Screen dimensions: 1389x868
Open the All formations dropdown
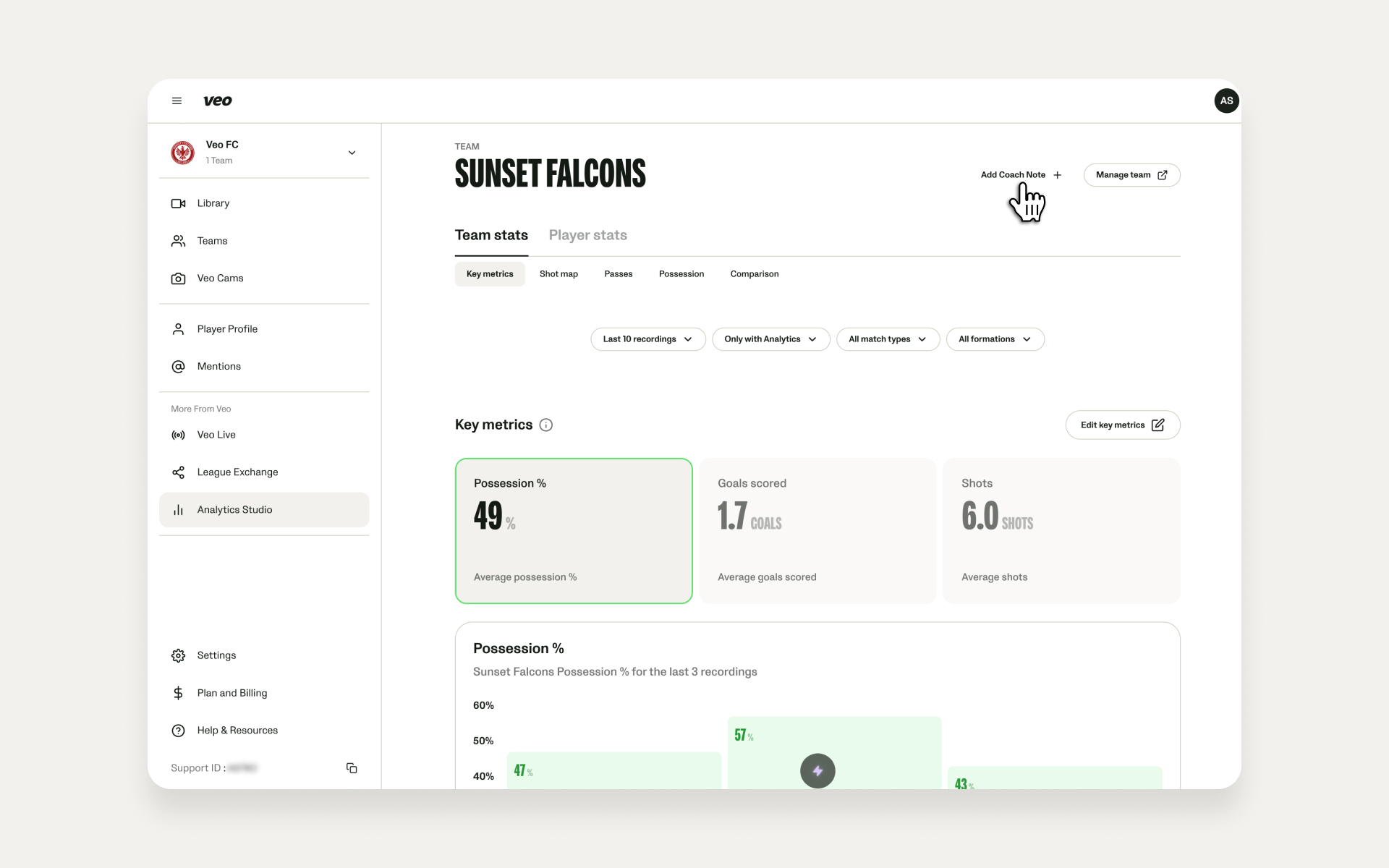click(995, 339)
